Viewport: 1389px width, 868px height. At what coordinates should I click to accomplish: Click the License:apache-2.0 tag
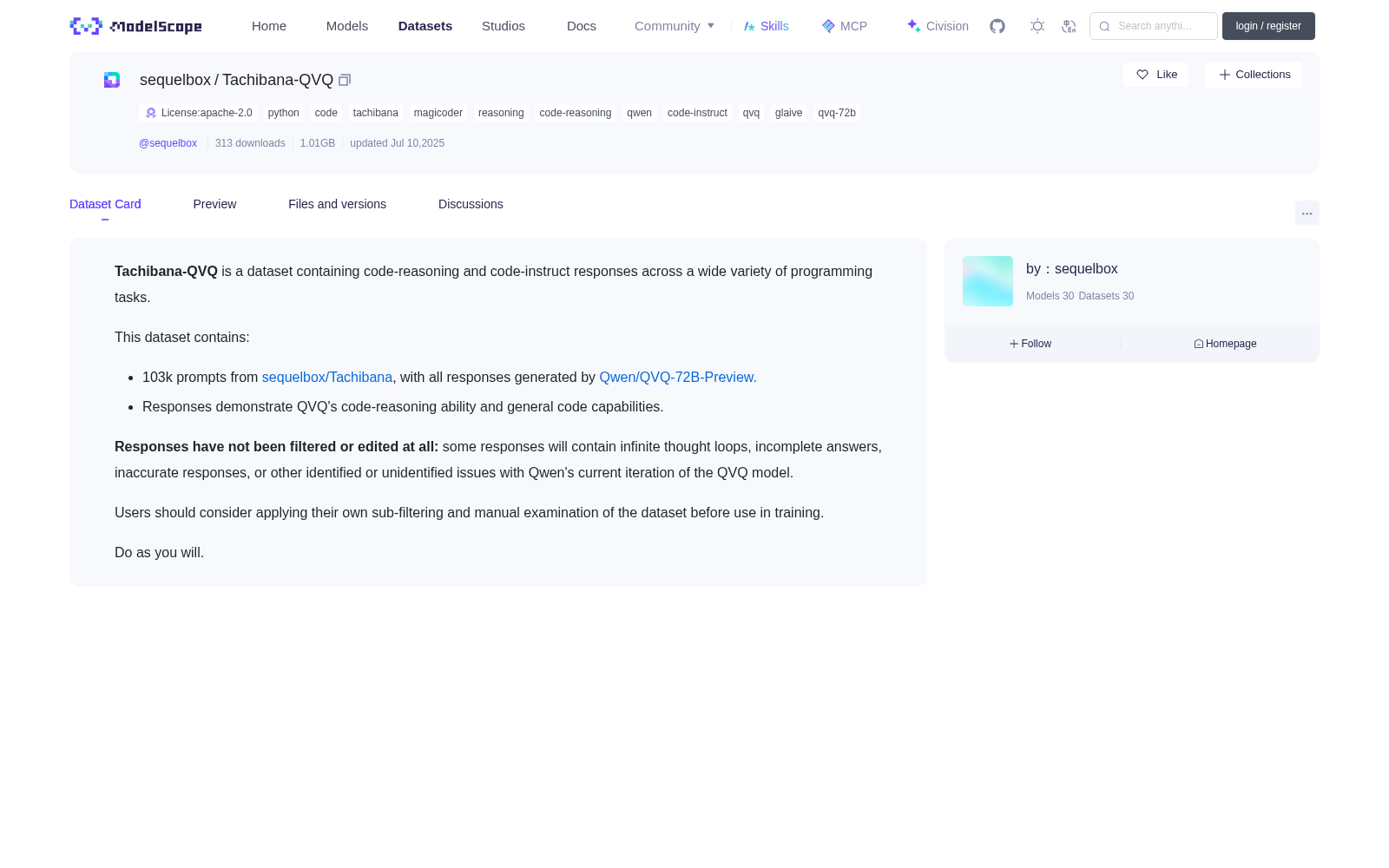click(x=199, y=113)
